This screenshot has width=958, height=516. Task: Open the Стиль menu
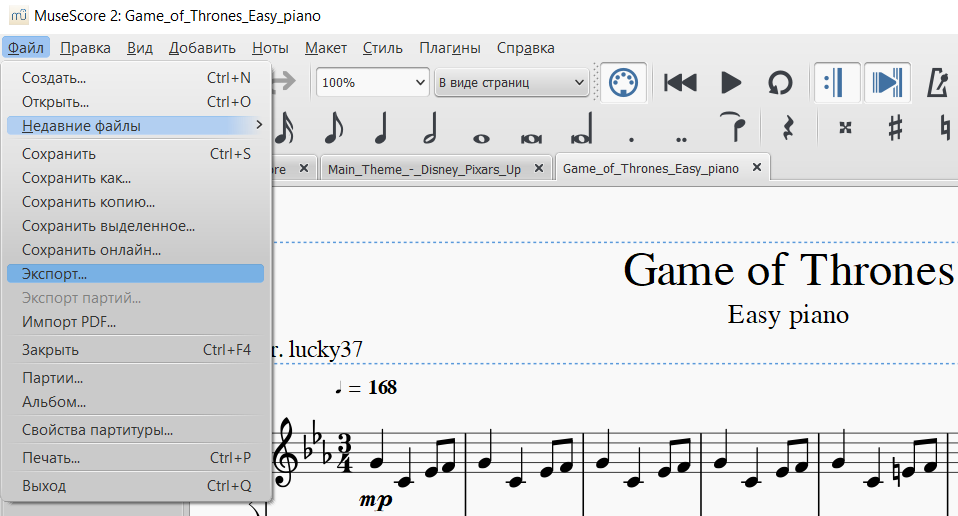click(382, 48)
